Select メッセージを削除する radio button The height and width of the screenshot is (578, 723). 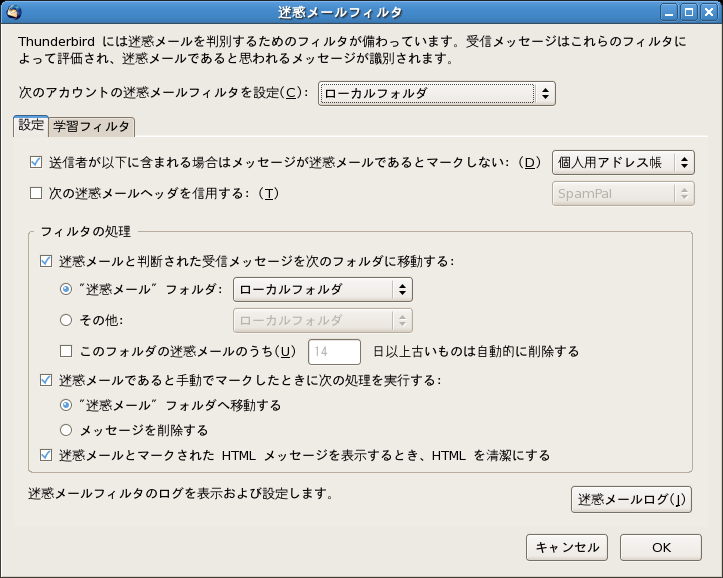coord(66,430)
